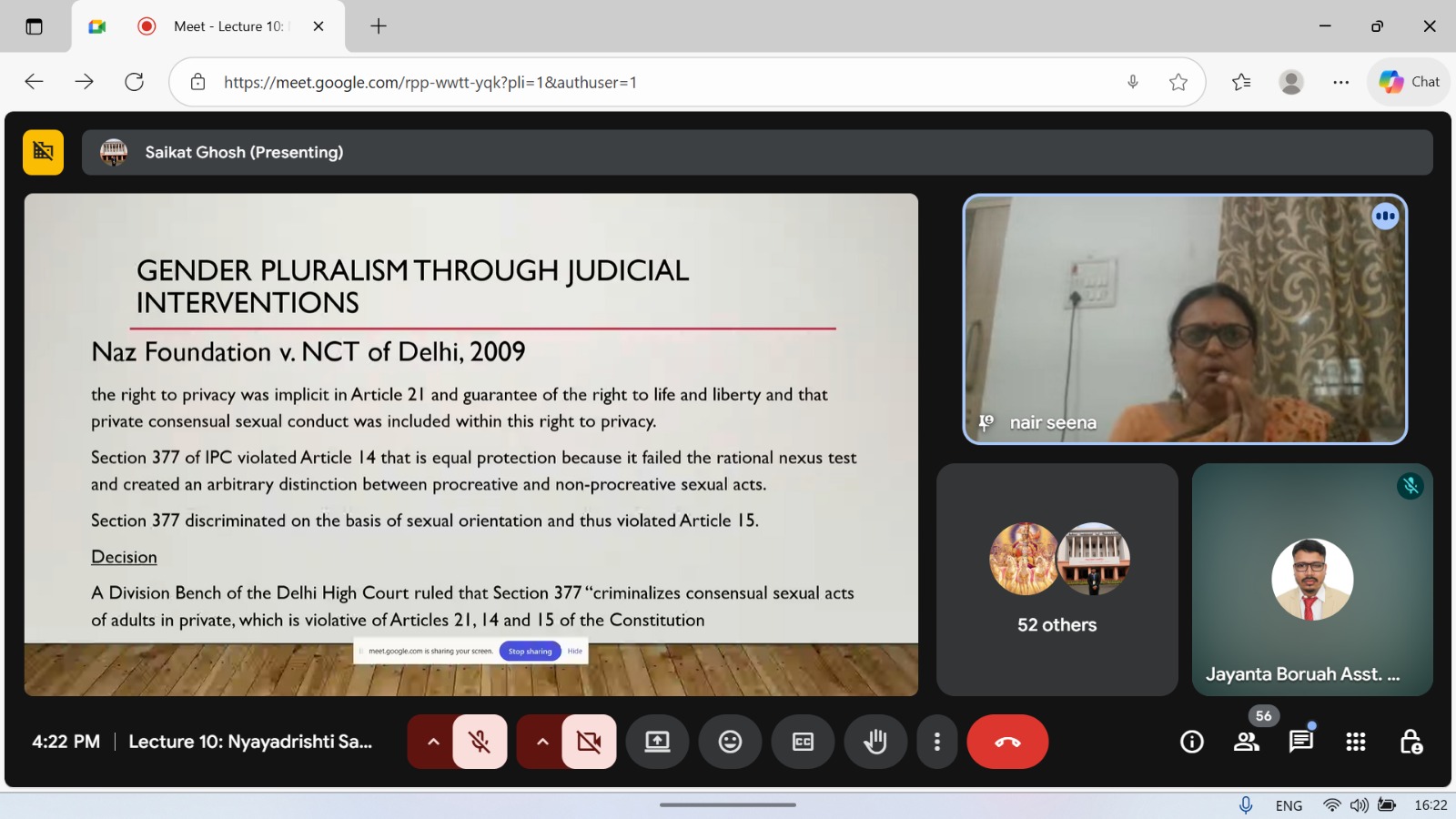This screenshot has height=819, width=1456.
Task: Expand the audio settings chevron
Action: [x=433, y=742]
